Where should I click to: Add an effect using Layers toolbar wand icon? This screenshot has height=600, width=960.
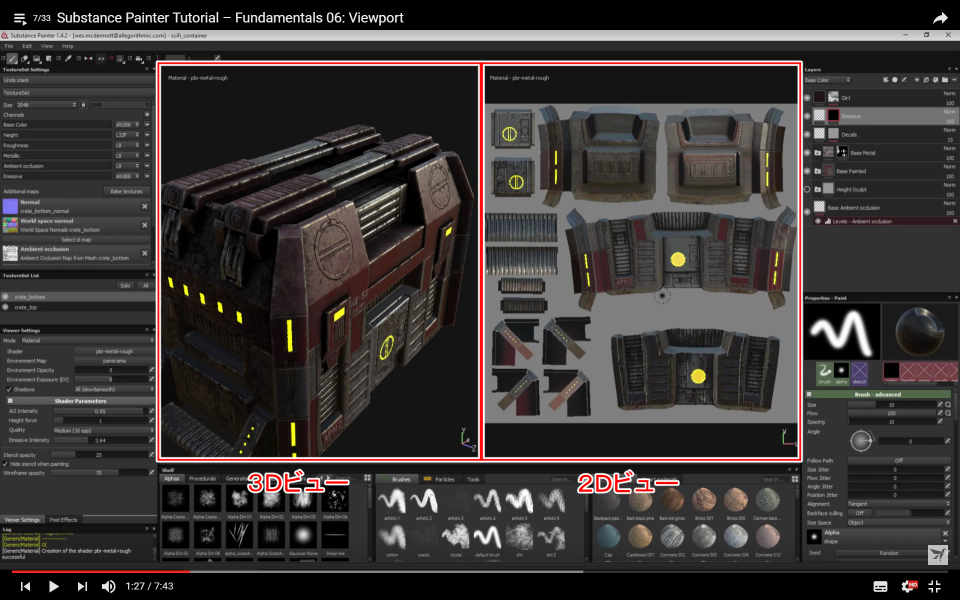[x=885, y=80]
